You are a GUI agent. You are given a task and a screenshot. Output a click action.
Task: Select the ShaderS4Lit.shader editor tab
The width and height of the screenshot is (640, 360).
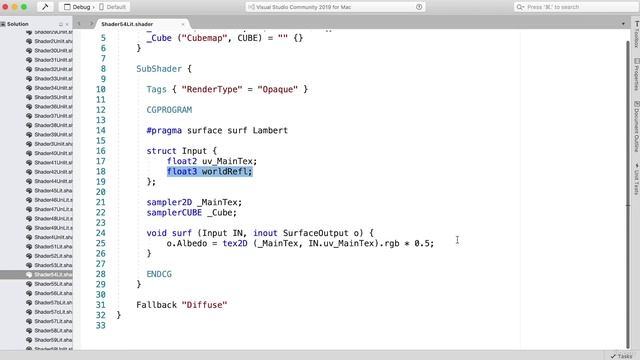tap(127, 24)
